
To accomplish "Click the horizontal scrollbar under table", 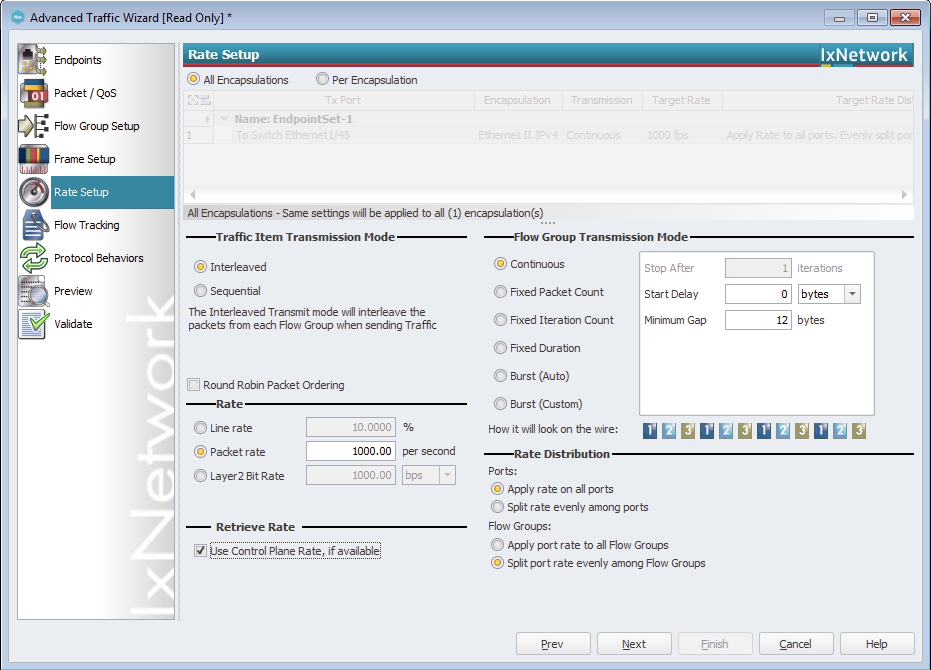I will [548, 195].
